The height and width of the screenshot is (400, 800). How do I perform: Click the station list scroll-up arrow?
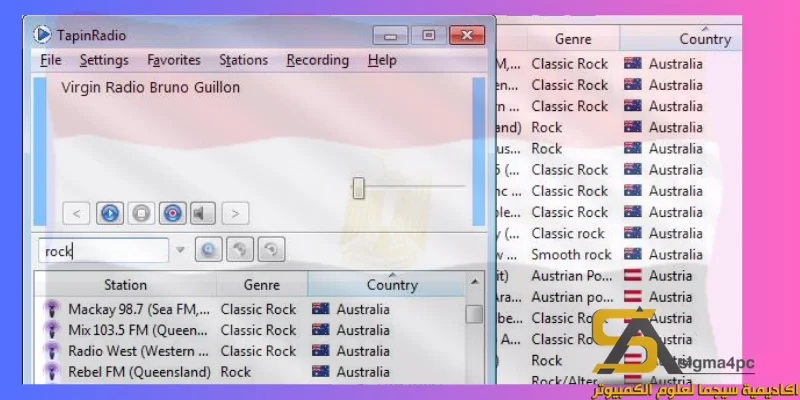click(x=474, y=282)
